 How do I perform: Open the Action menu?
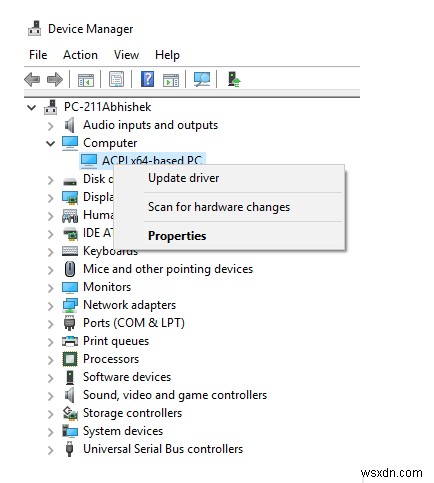80,55
